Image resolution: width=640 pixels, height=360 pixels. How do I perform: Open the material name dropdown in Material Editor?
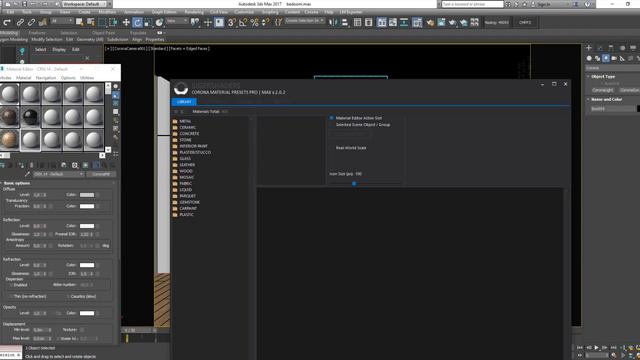[58, 174]
